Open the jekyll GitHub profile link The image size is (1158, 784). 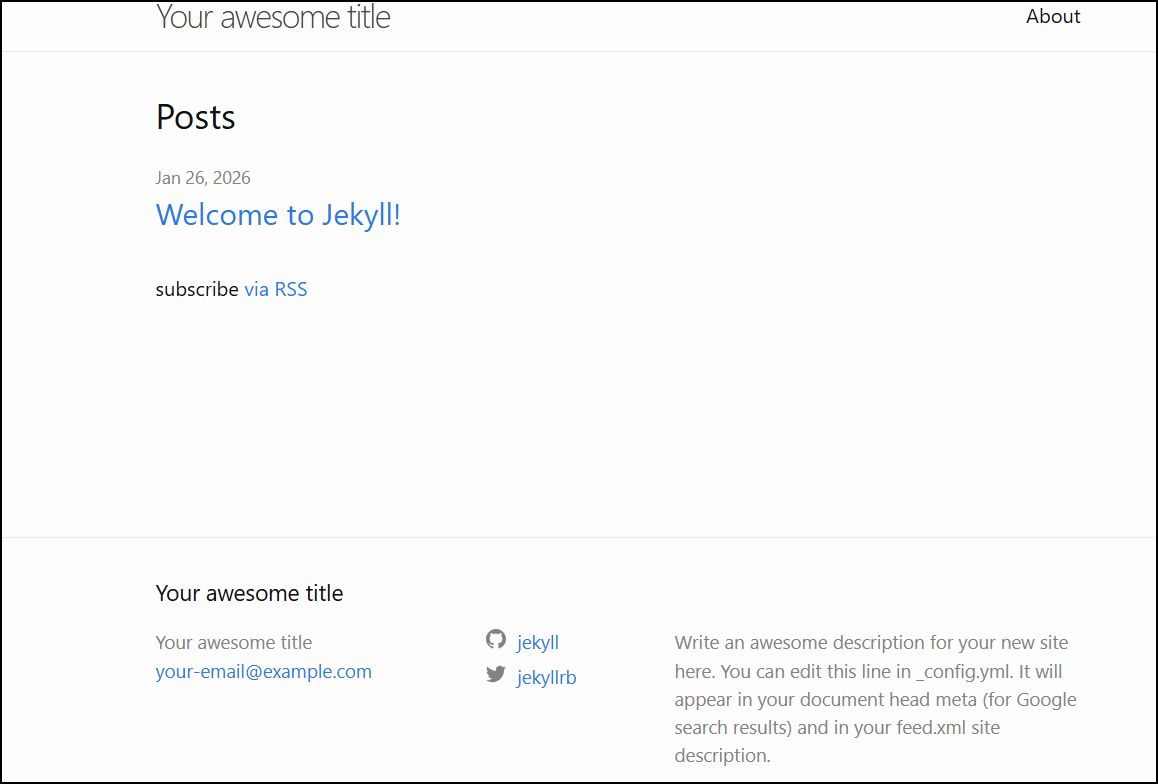point(538,643)
